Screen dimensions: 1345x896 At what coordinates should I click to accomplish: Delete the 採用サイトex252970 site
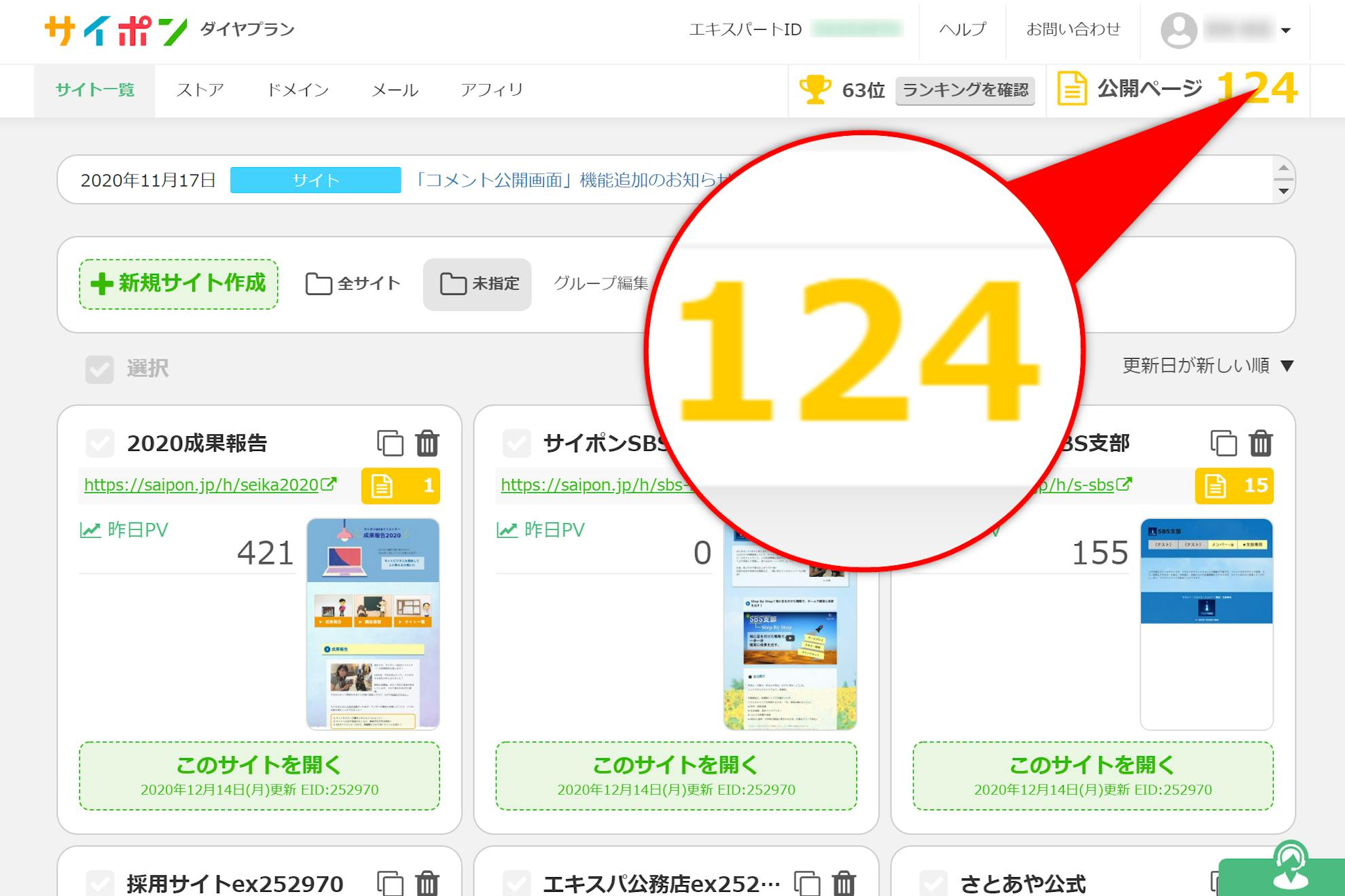pyautogui.click(x=427, y=883)
